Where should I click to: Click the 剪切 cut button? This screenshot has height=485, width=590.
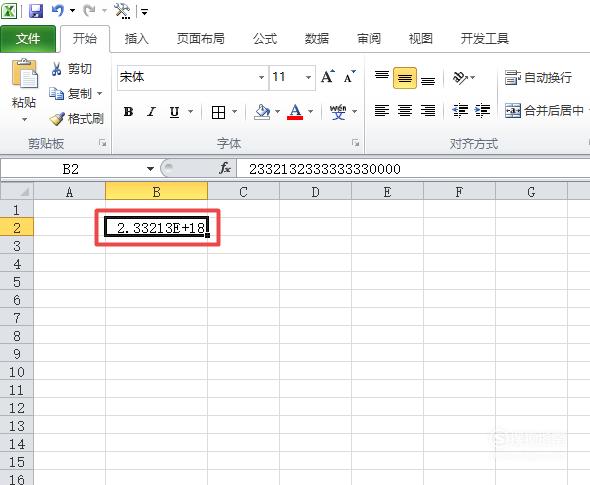tap(71, 69)
